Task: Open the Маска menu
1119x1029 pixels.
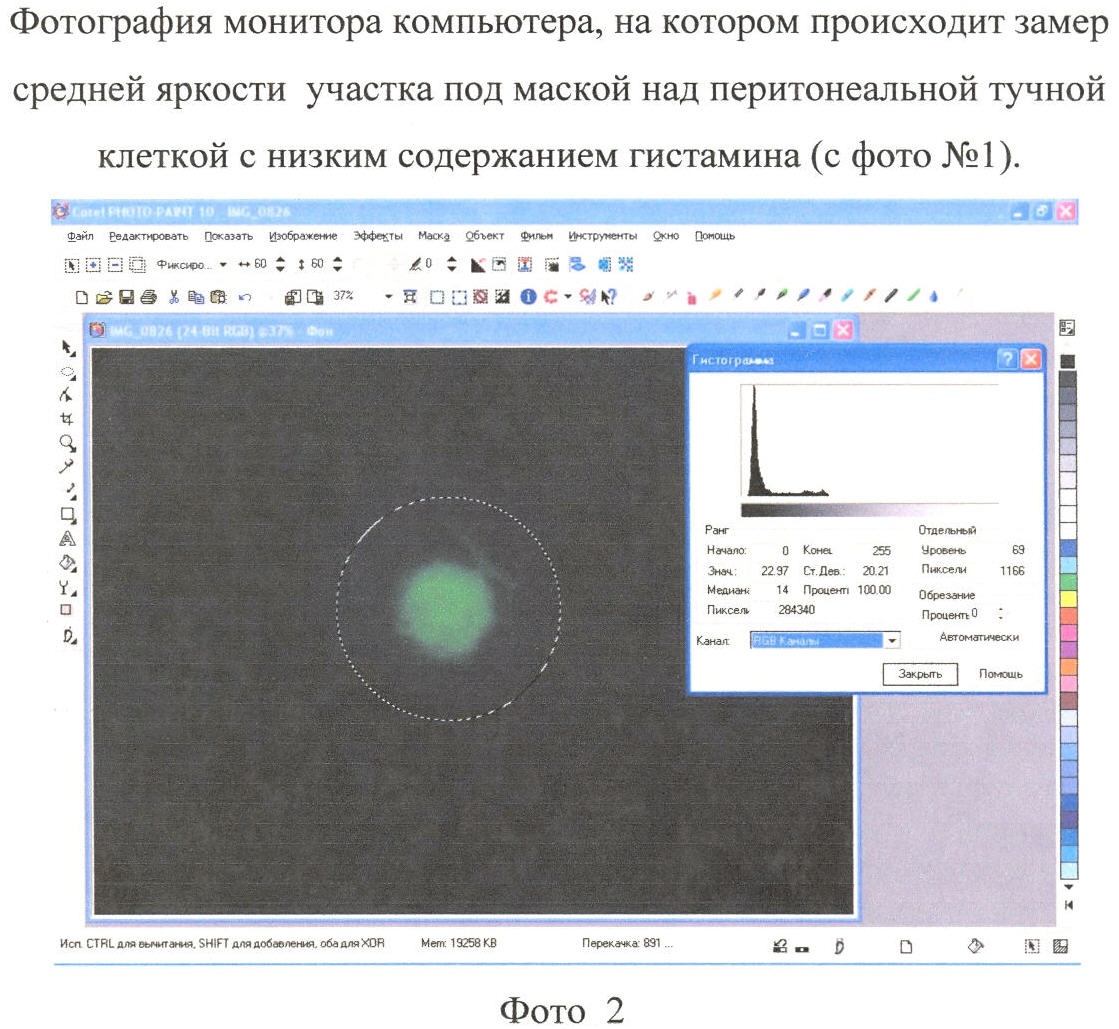Action: (x=434, y=236)
